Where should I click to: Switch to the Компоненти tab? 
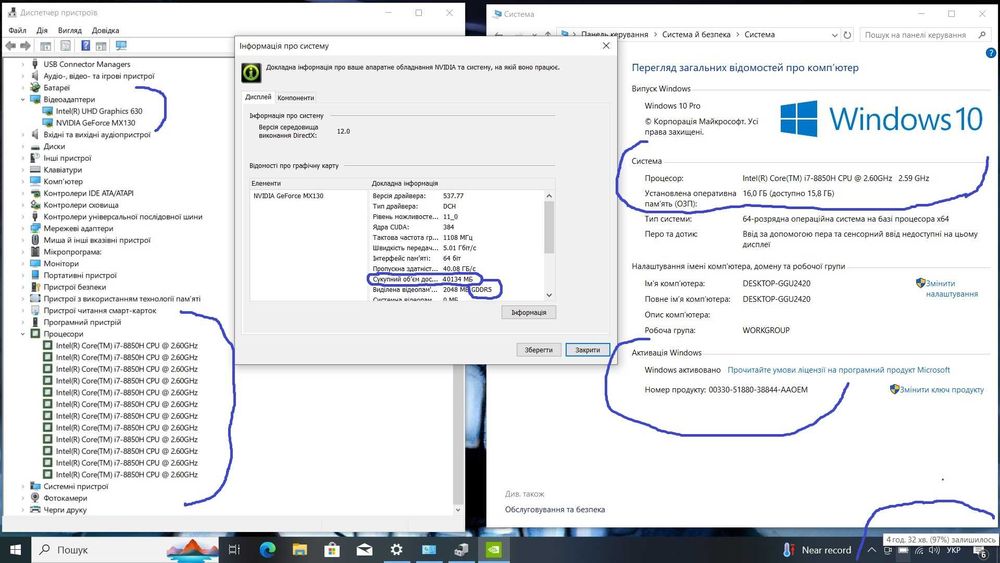296,98
